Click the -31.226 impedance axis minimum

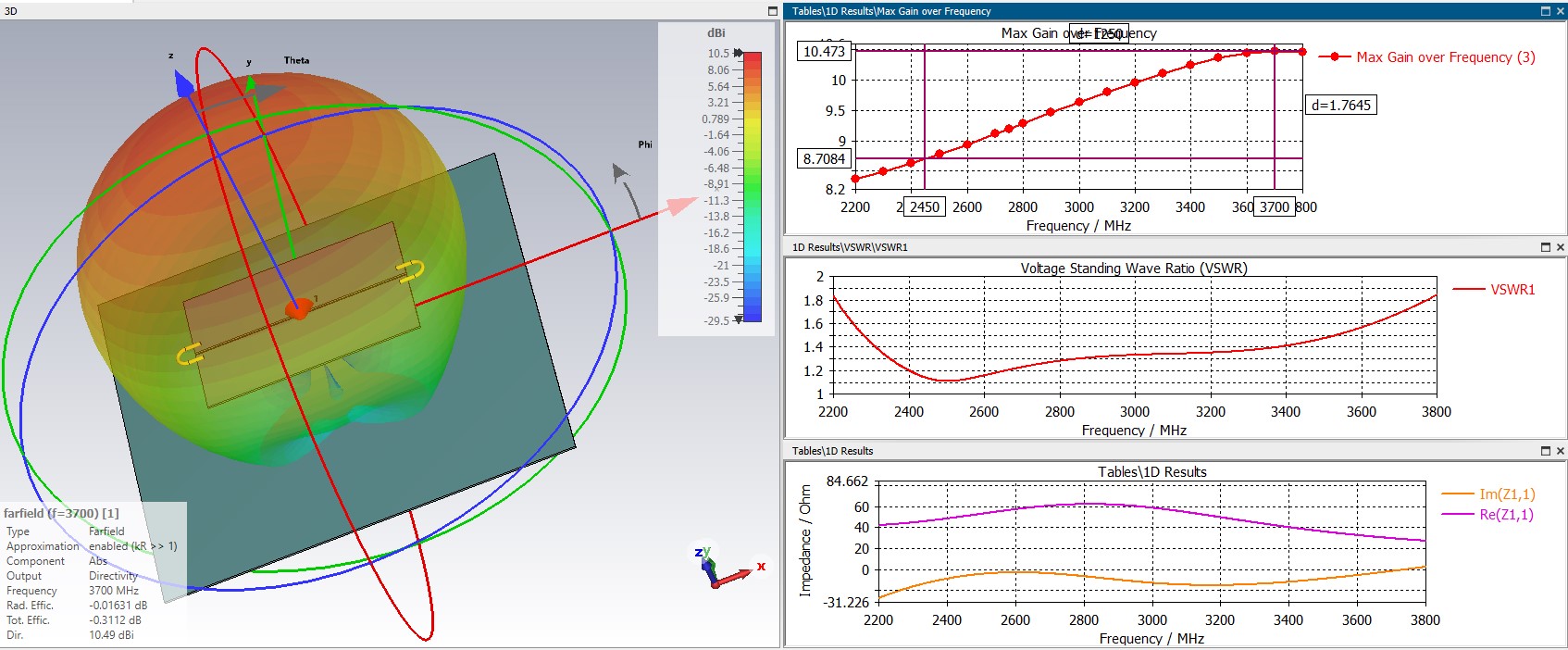click(848, 602)
